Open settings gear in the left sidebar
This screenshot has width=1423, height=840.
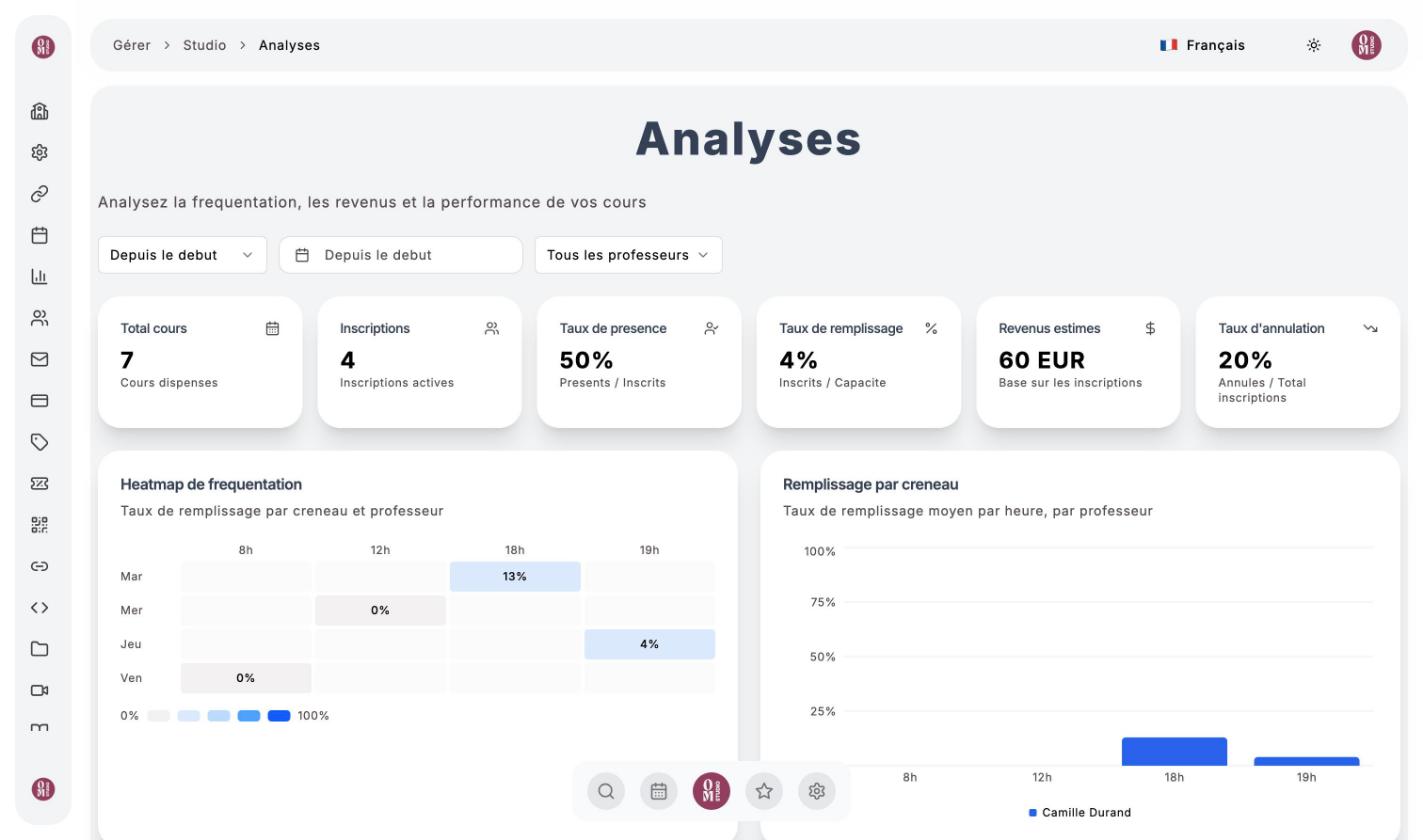[39, 152]
